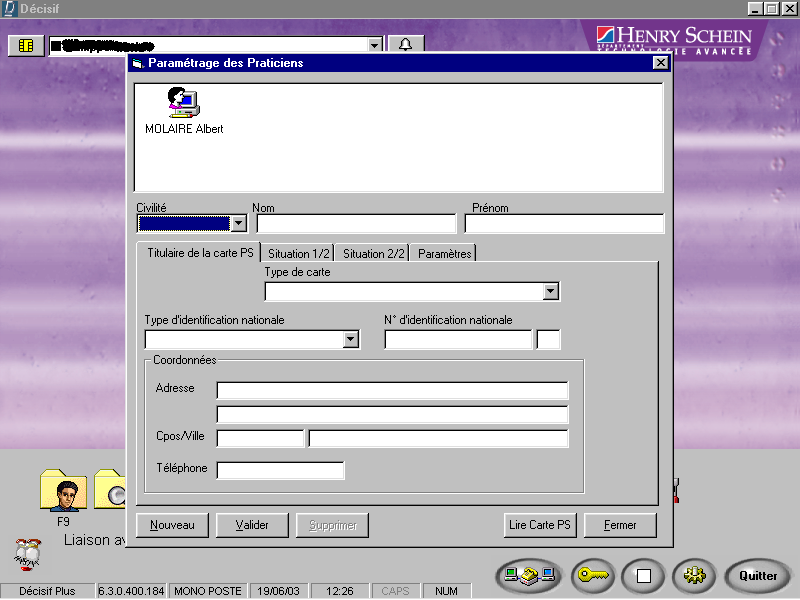800x600 pixels.
Task: Click the yellow card icon button at top-left
Action: 26,45
